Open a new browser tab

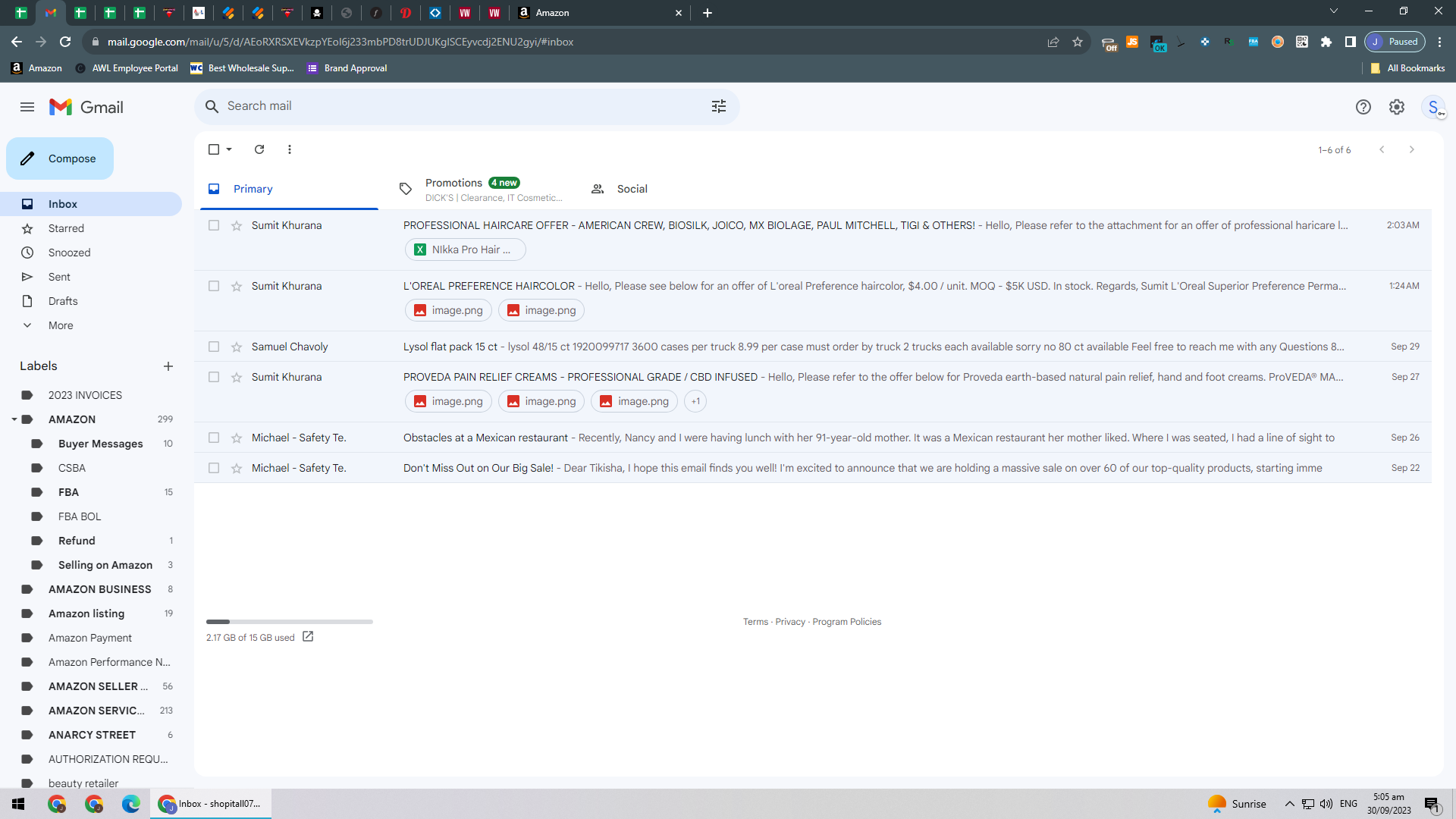click(x=708, y=13)
